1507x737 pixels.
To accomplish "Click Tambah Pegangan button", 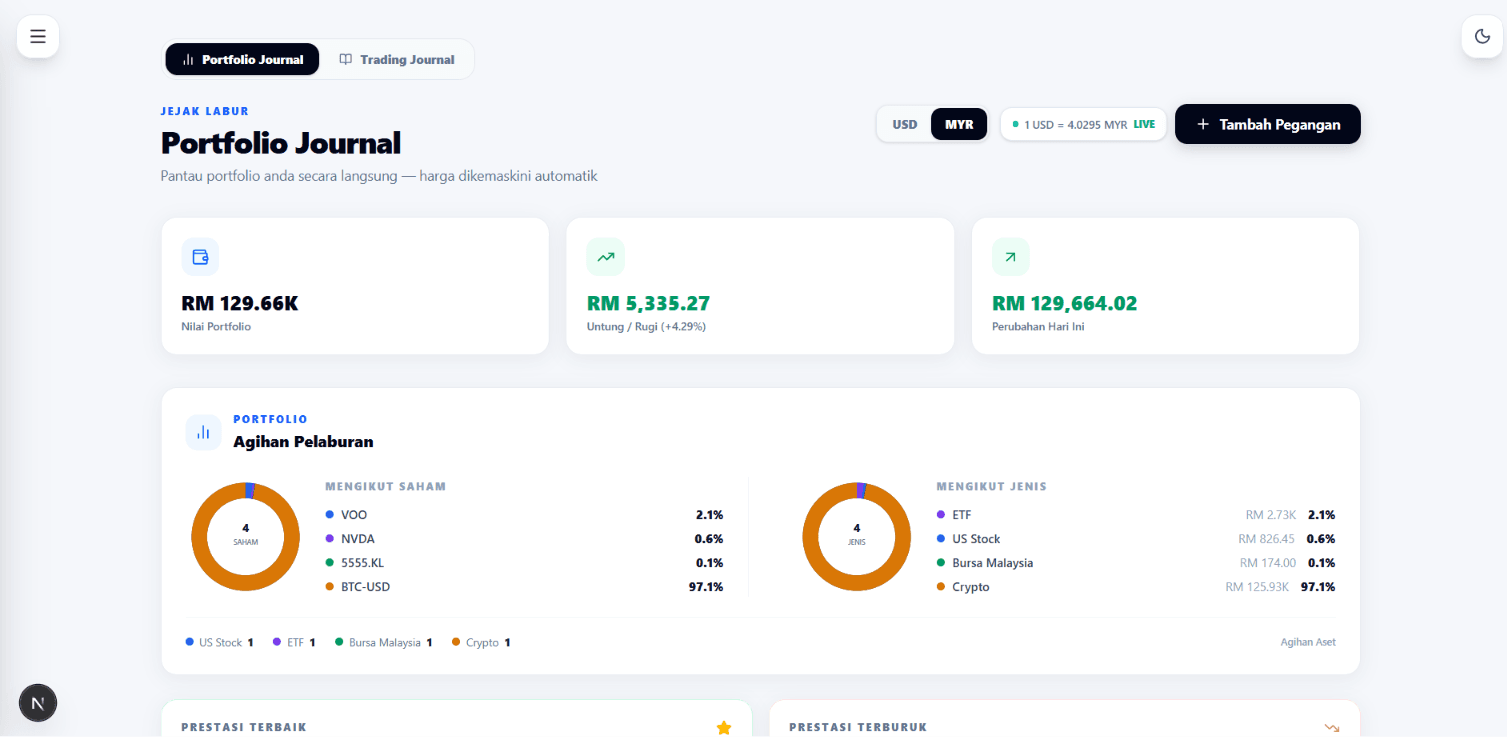I will click(1268, 124).
